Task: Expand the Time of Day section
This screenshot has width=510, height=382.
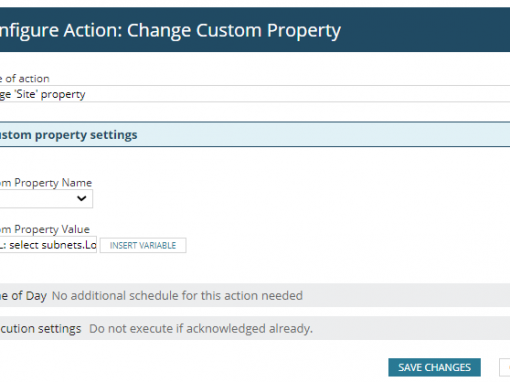Action: (255, 295)
